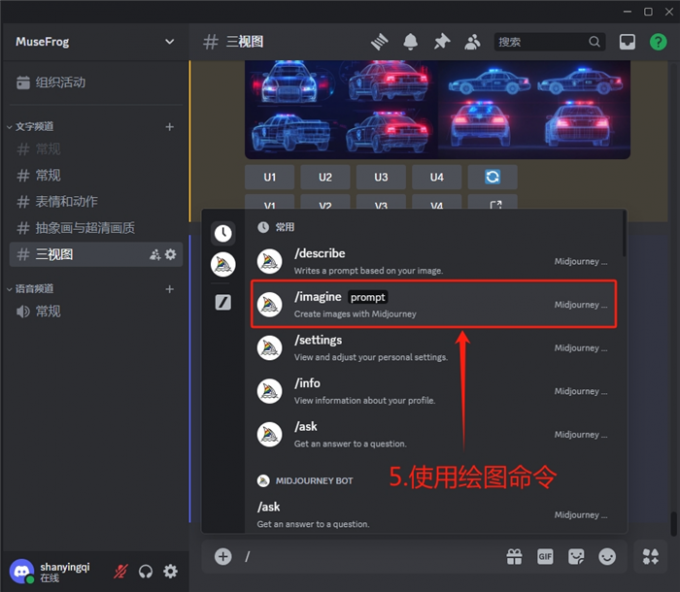The width and height of the screenshot is (680, 592).
Task: Click the chat scrollbar thumb
Action: [x=673, y=524]
